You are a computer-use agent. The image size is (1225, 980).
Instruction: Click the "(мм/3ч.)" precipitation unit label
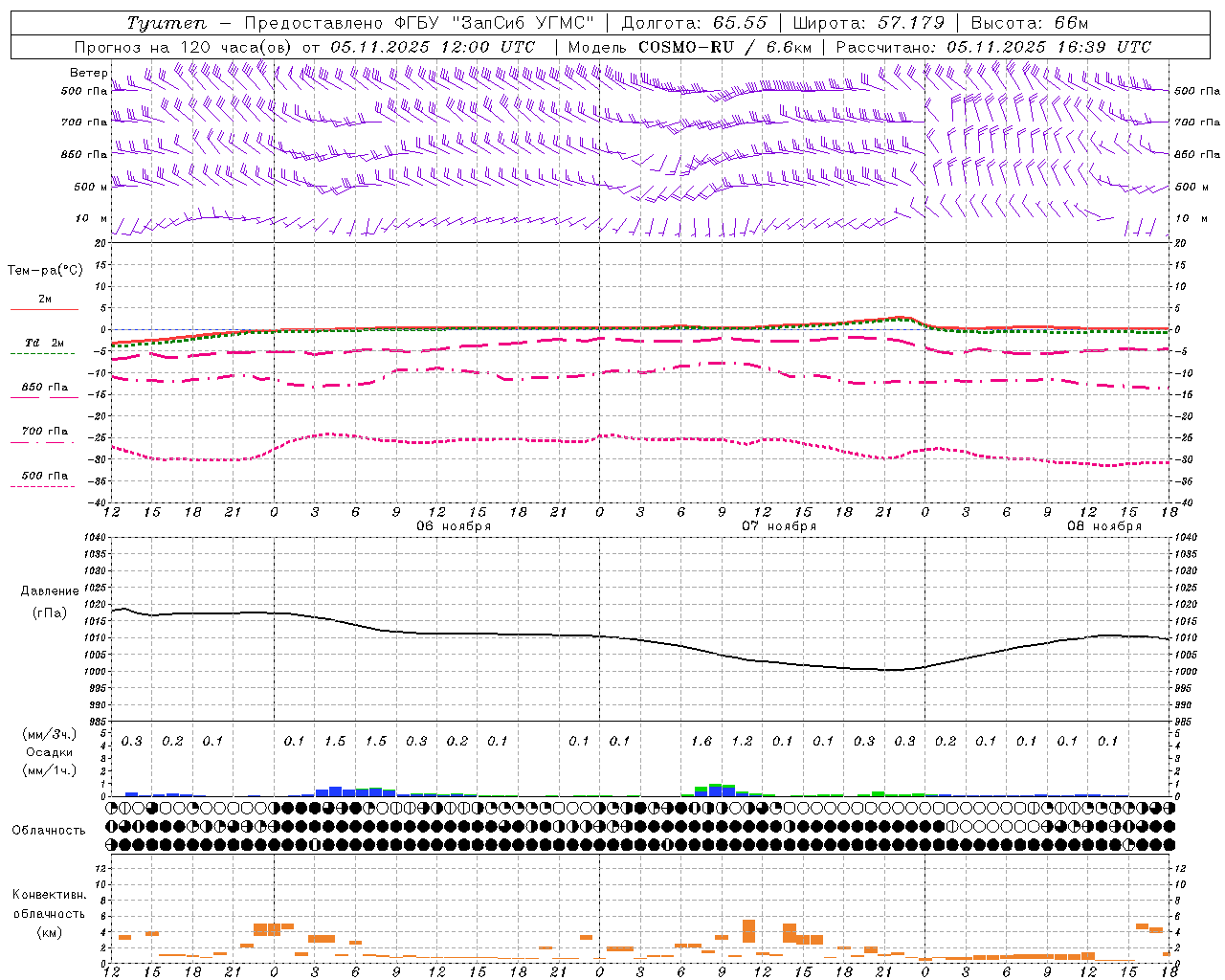tap(50, 734)
